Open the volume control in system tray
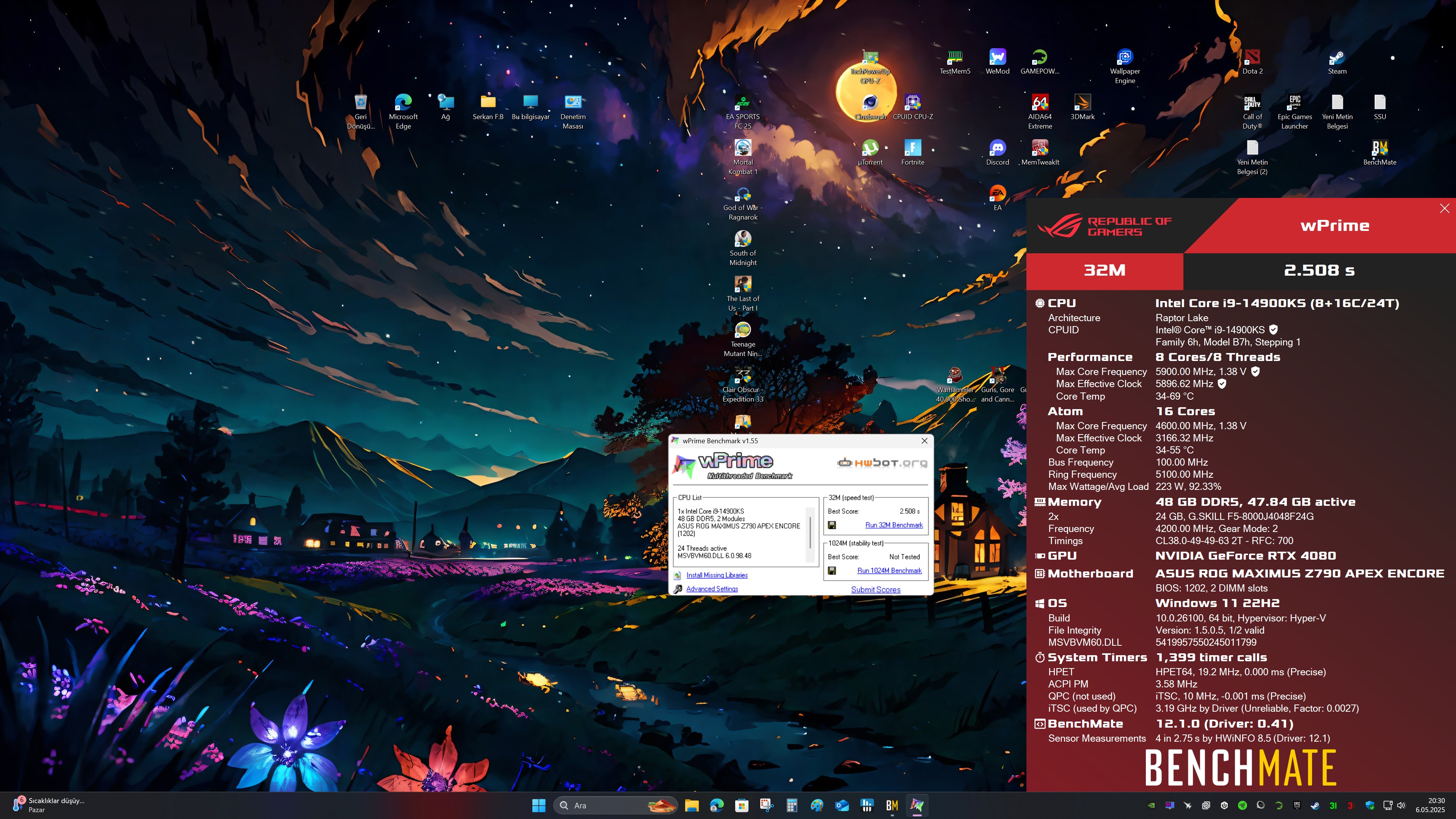Viewport: 1456px width, 819px height. click(x=1401, y=805)
